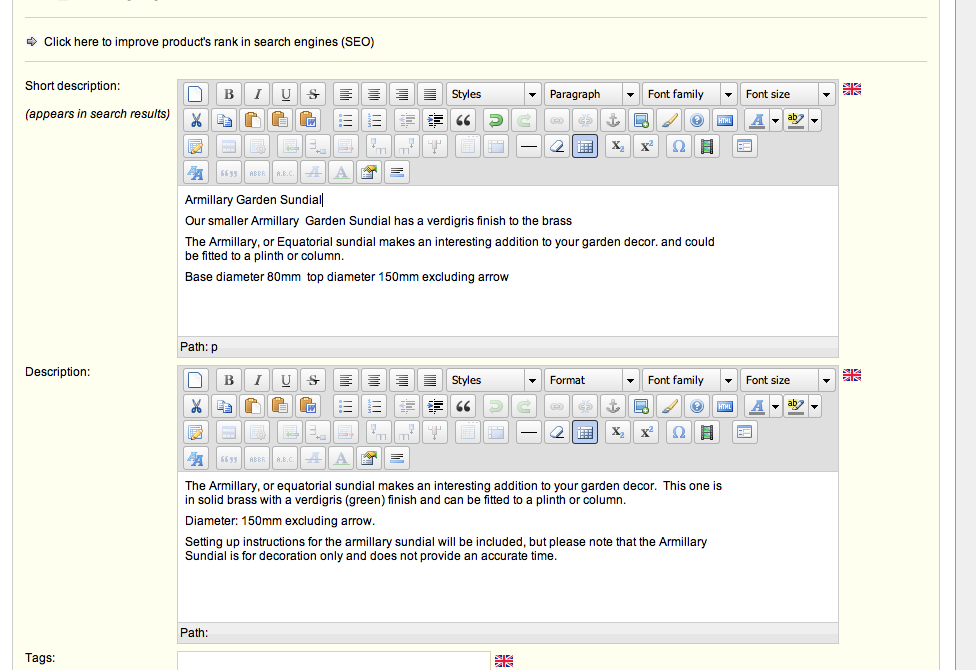Image resolution: width=976 pixels, height=670 pixels.
Task: Open text color arrow in Description editor
Action: 776,406
